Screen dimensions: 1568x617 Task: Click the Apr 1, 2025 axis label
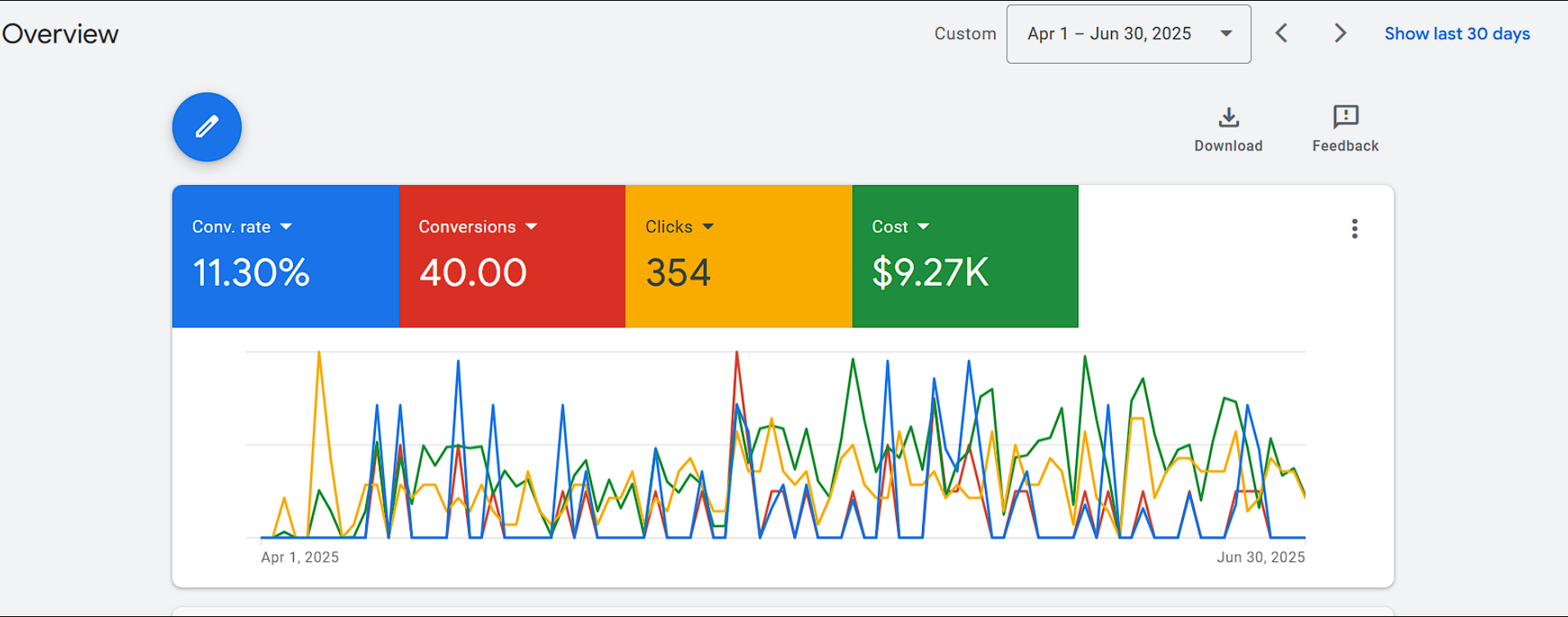pos(300,557)
